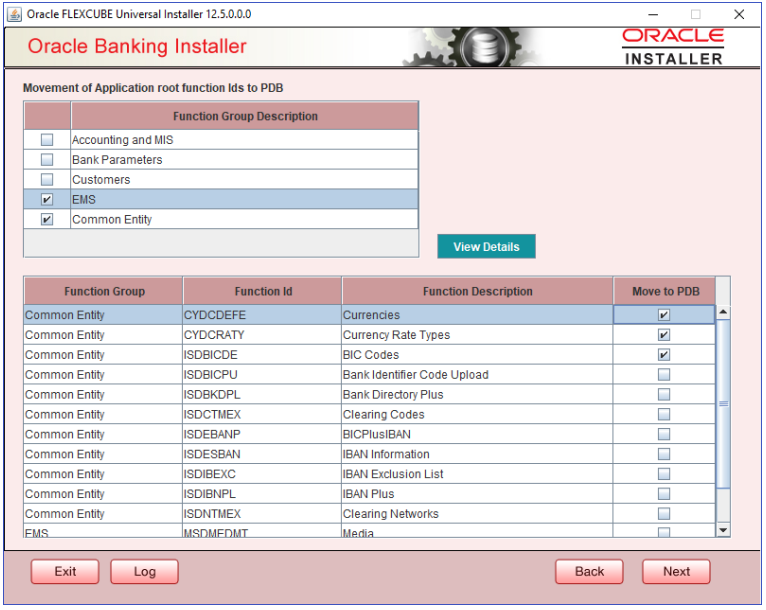
Task: Check the Customers function group box
Action: click(x=47, y=180)
